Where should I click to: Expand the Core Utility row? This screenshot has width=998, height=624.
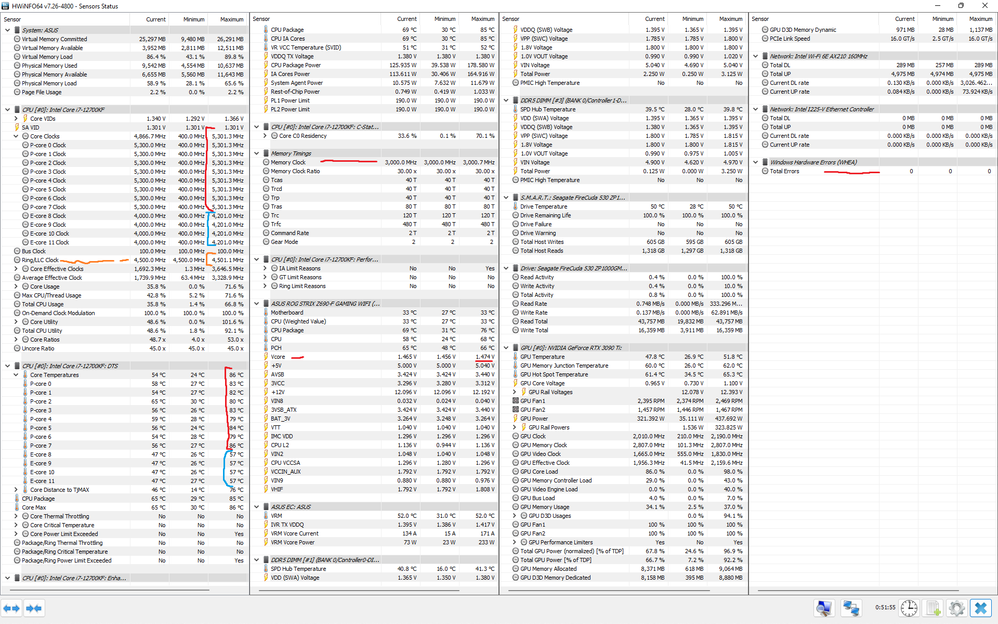click(x=17, y=322)
